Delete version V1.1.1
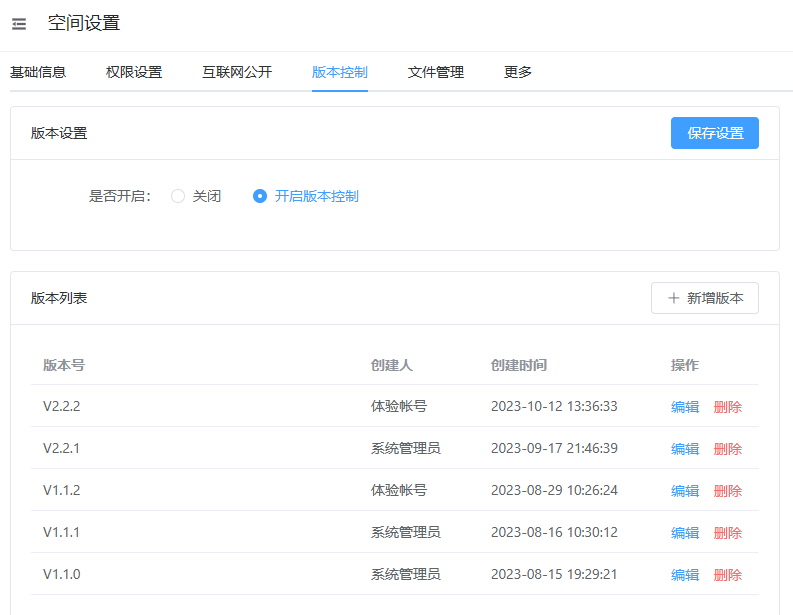 (728, 533)
